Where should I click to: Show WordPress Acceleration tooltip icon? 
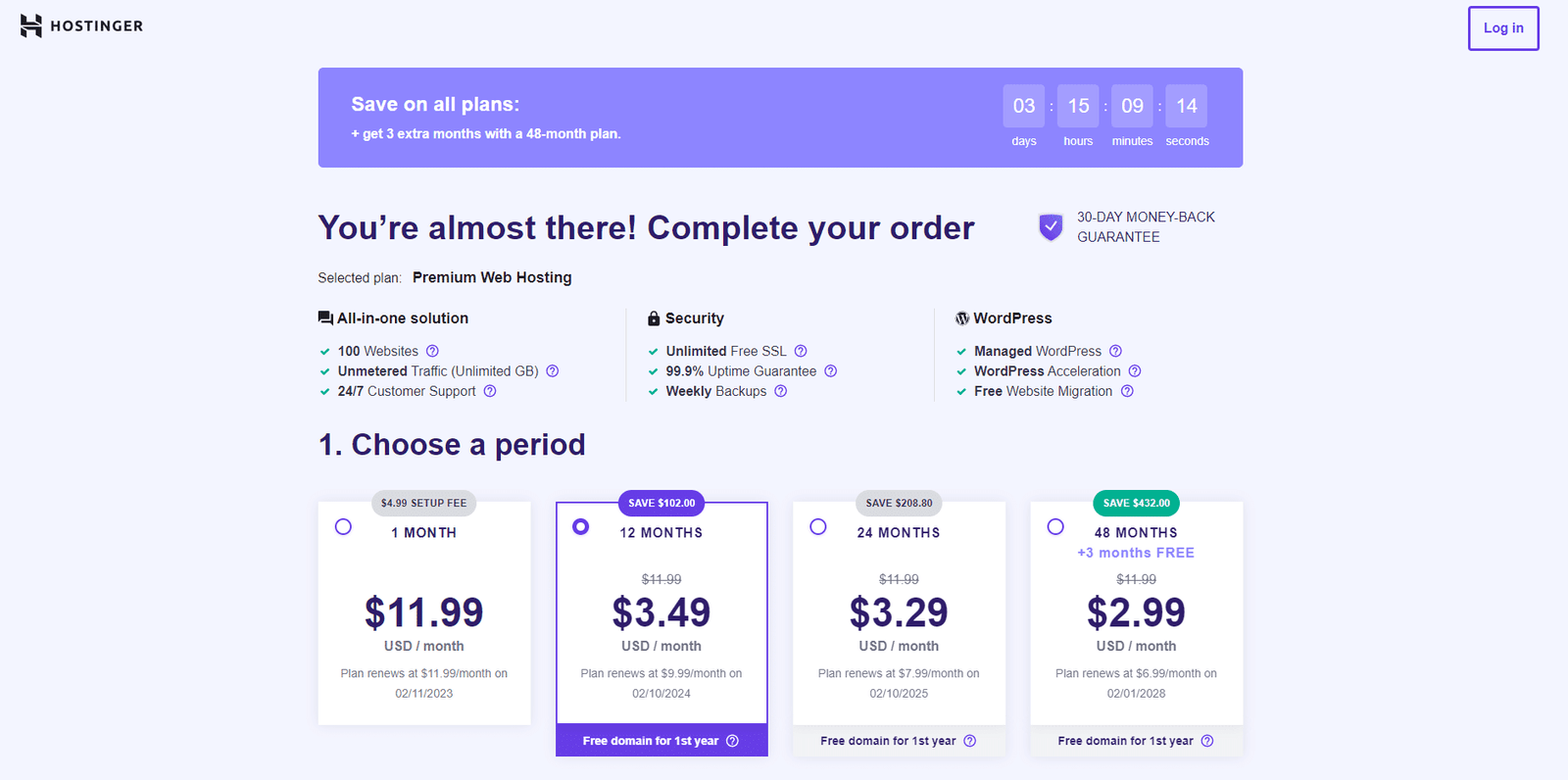click(x=1135, y=371)
